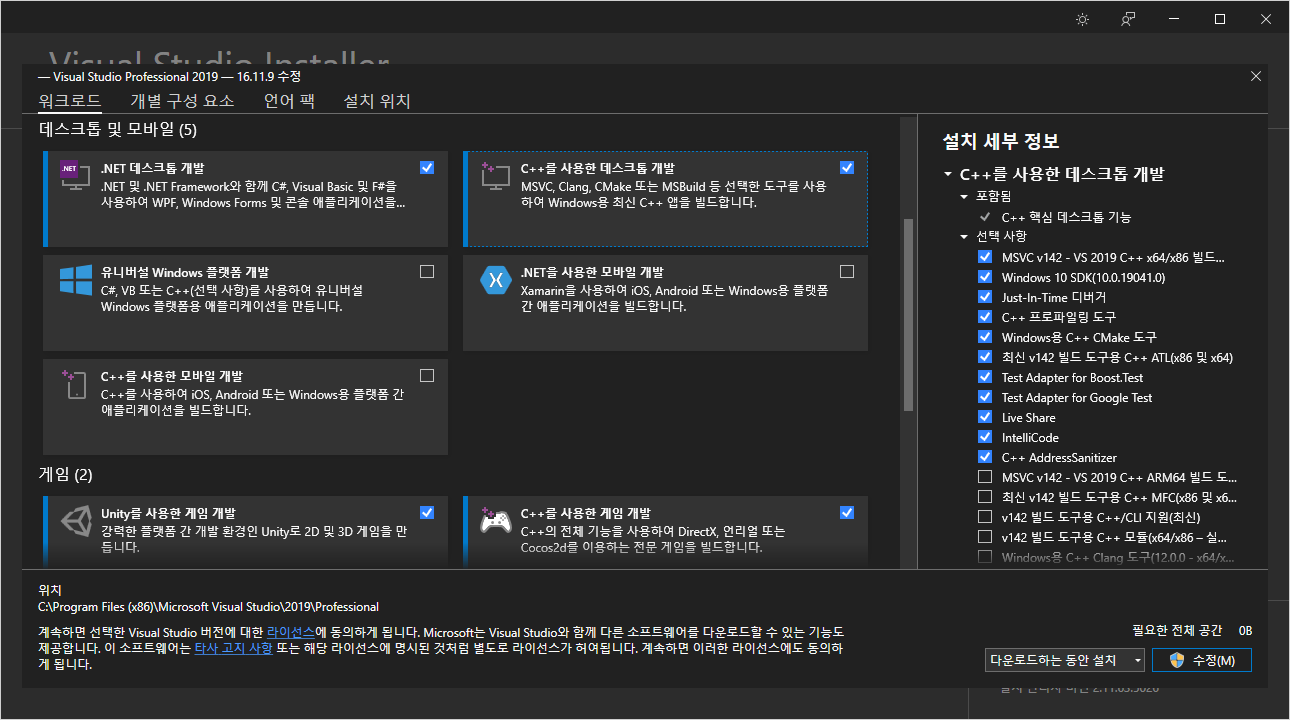Uncheck the .NET 데스크톱 개발 workload checkbox
Viewport: 1290px width, 720px height.
tap(427, 168)
